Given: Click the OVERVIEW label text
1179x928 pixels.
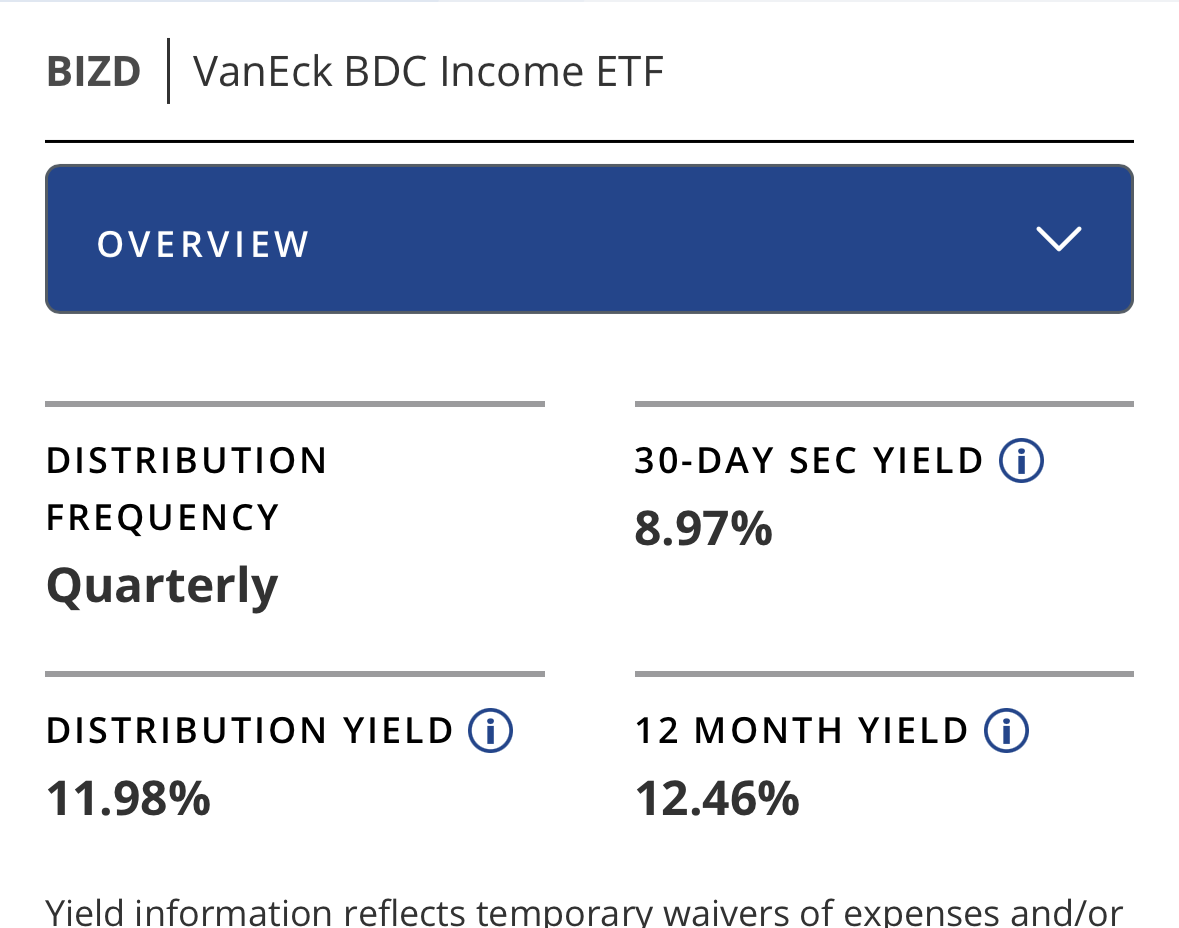Looking at the screenshot, I should pos(203,245).
